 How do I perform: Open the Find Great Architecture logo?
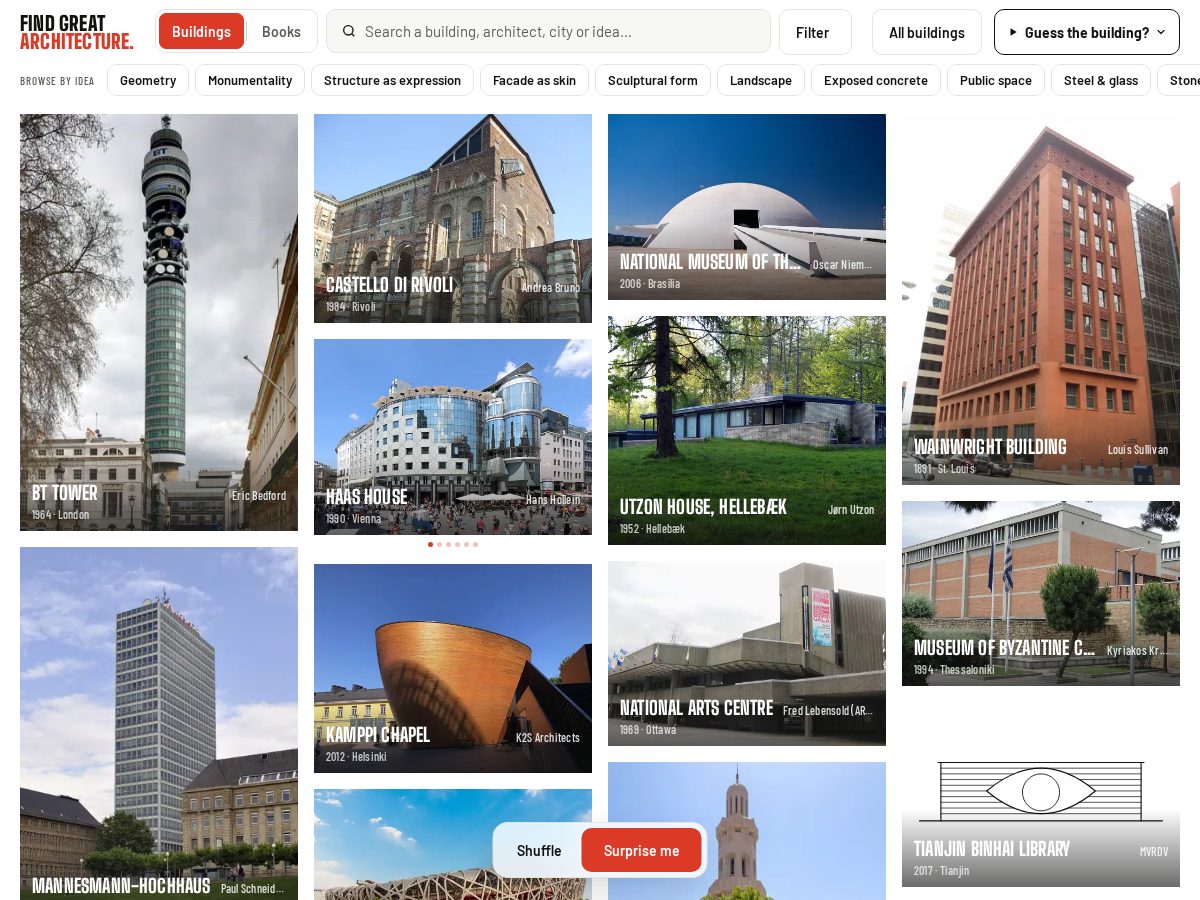pyautogui.click(x=76, y=32)
